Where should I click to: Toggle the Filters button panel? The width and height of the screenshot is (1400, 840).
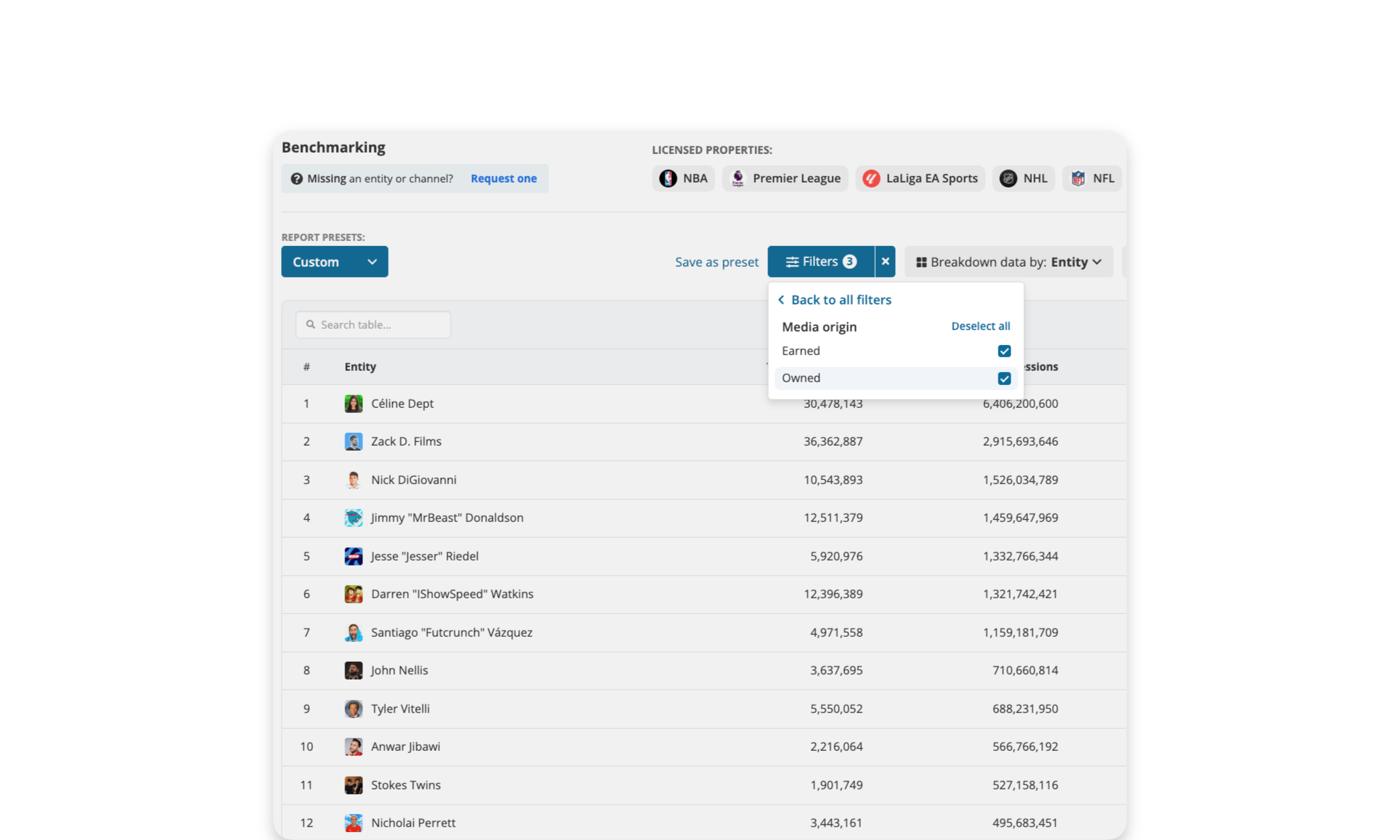point(821,262)
